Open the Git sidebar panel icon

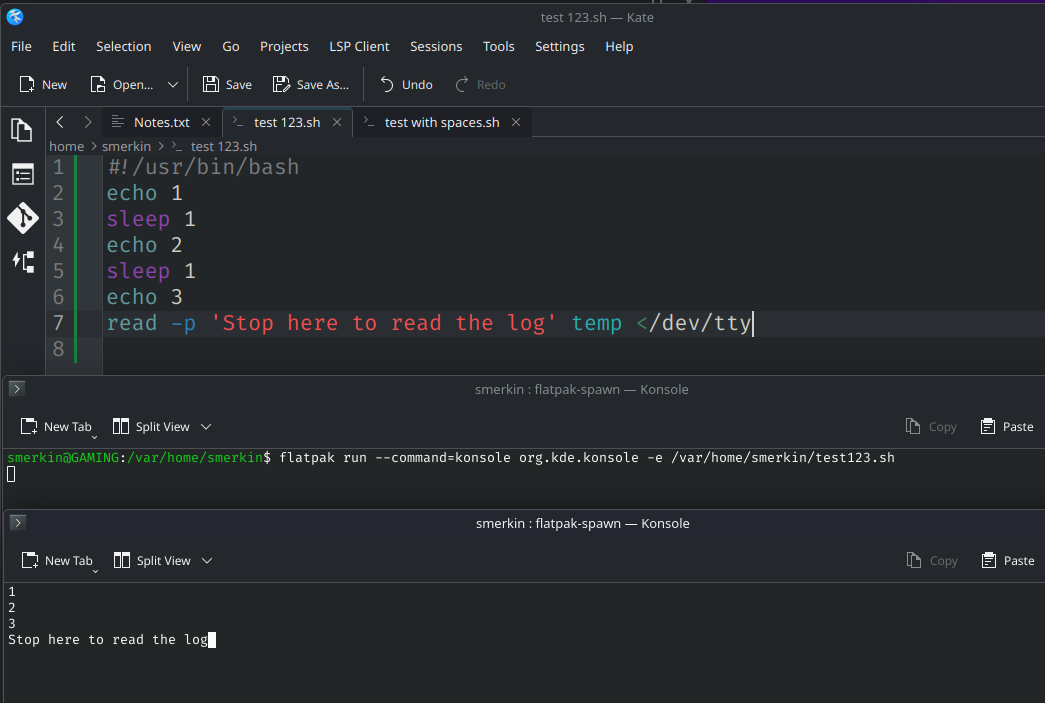pos(22,218)
